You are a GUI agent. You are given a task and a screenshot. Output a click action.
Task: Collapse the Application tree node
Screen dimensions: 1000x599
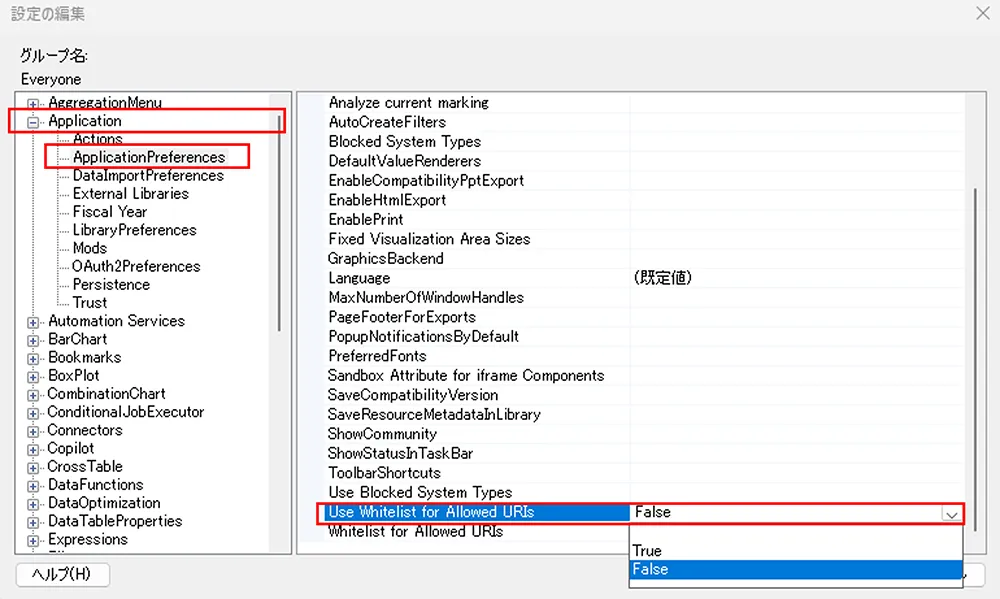pos(33,122)
